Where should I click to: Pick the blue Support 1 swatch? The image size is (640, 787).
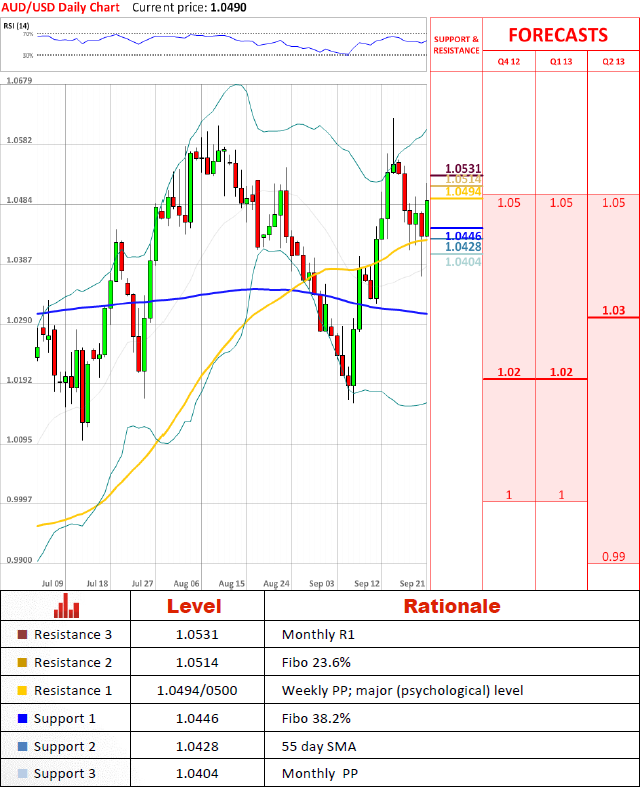coord(23,719)
